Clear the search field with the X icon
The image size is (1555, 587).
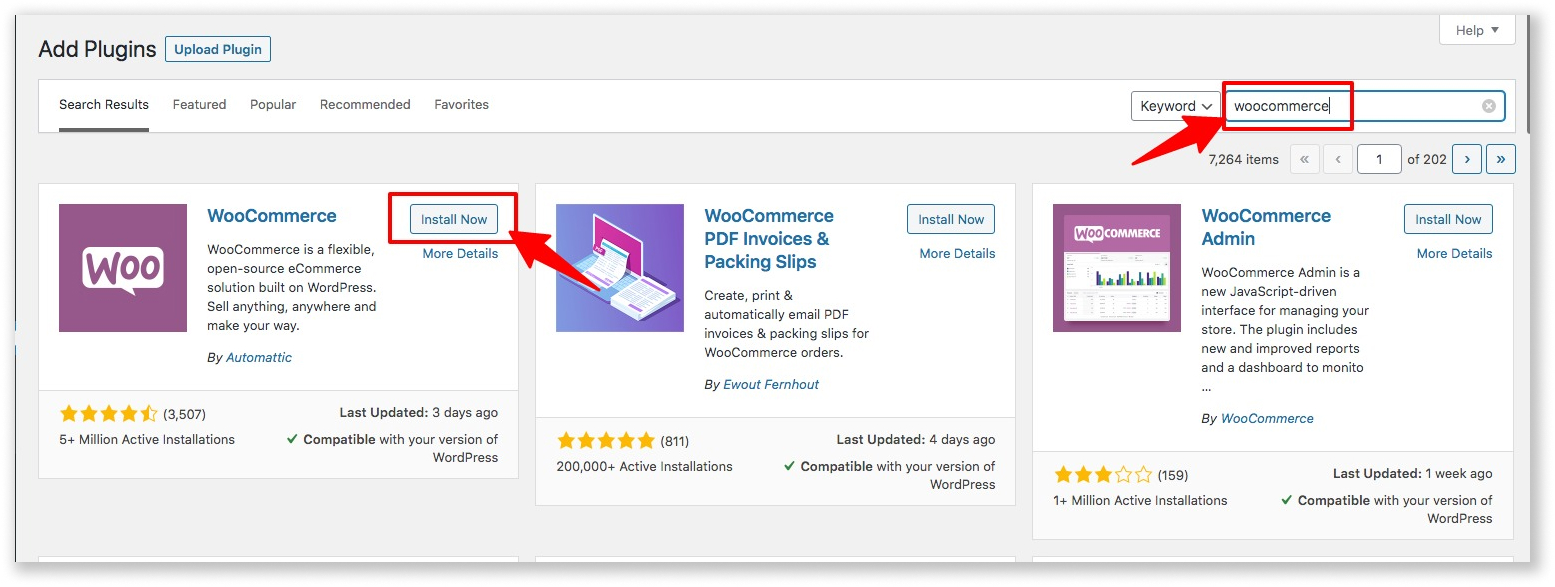point(1489,106)
